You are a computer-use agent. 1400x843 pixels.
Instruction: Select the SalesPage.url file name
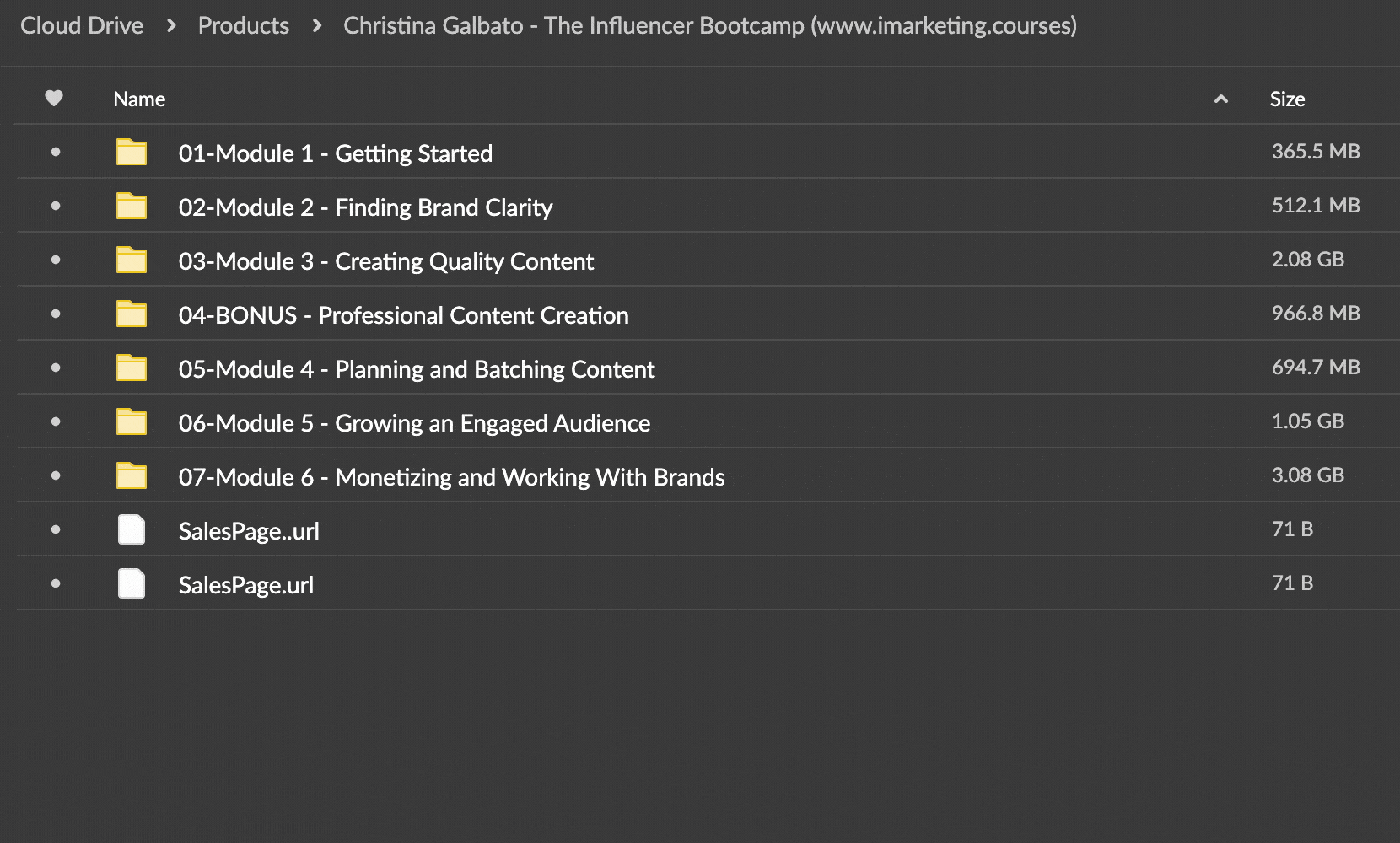(246, 585)
